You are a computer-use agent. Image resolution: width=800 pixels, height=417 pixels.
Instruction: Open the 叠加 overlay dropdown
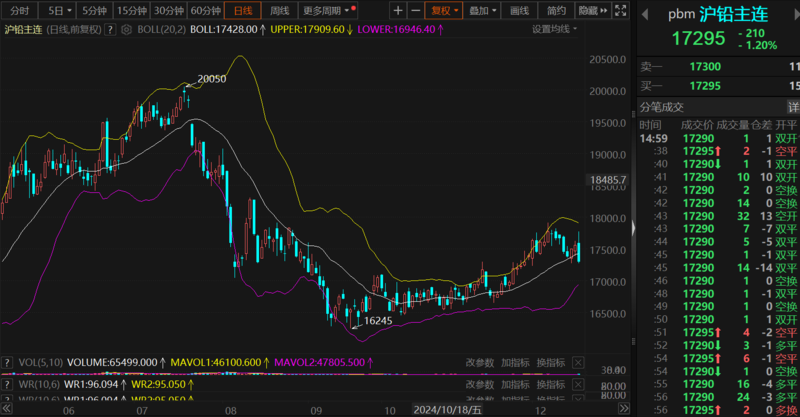pyautogui.click(x=481, y=10)
